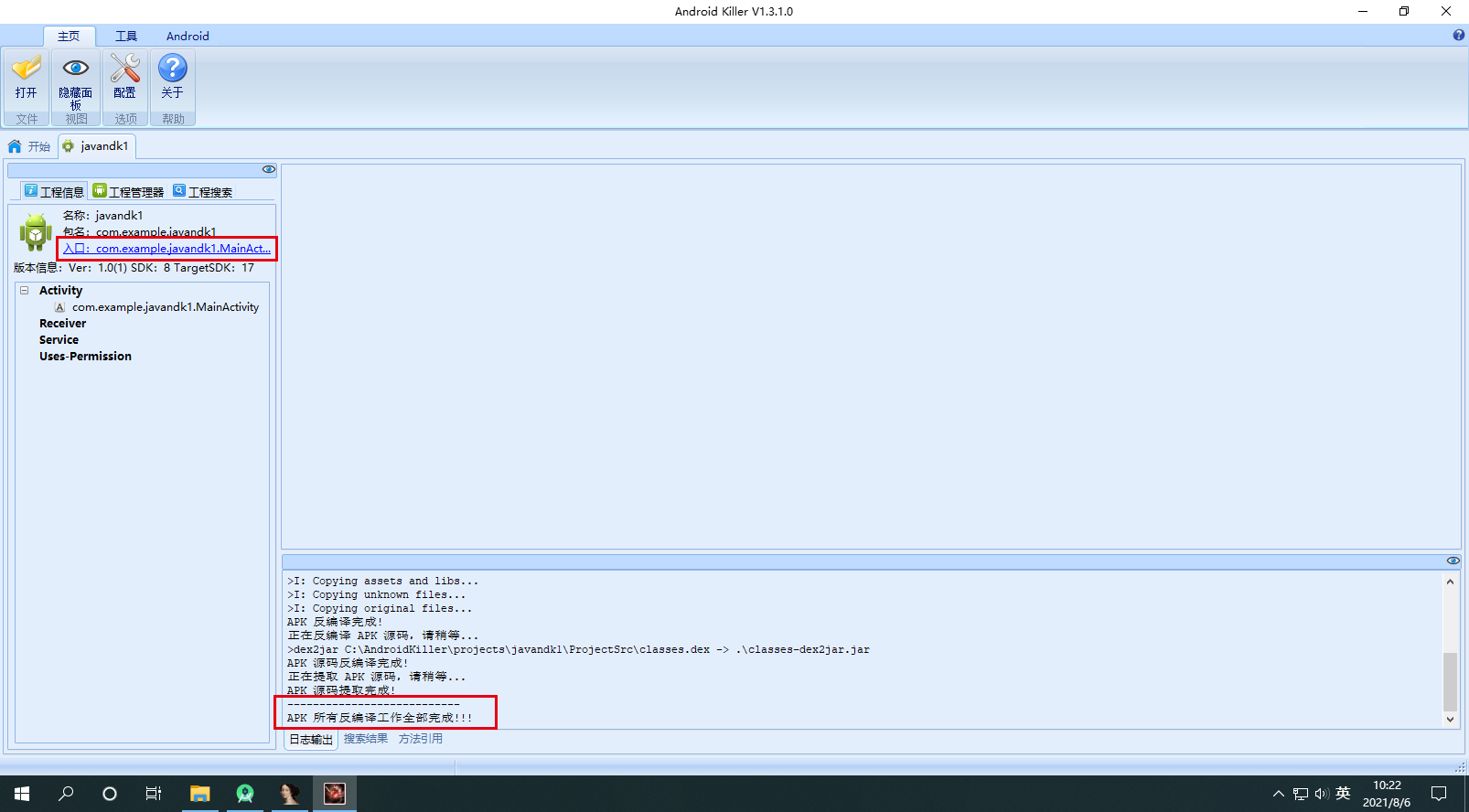Collapse the Activity tree node
Screen dimensions: 1469x812
[x=25, y=290]
